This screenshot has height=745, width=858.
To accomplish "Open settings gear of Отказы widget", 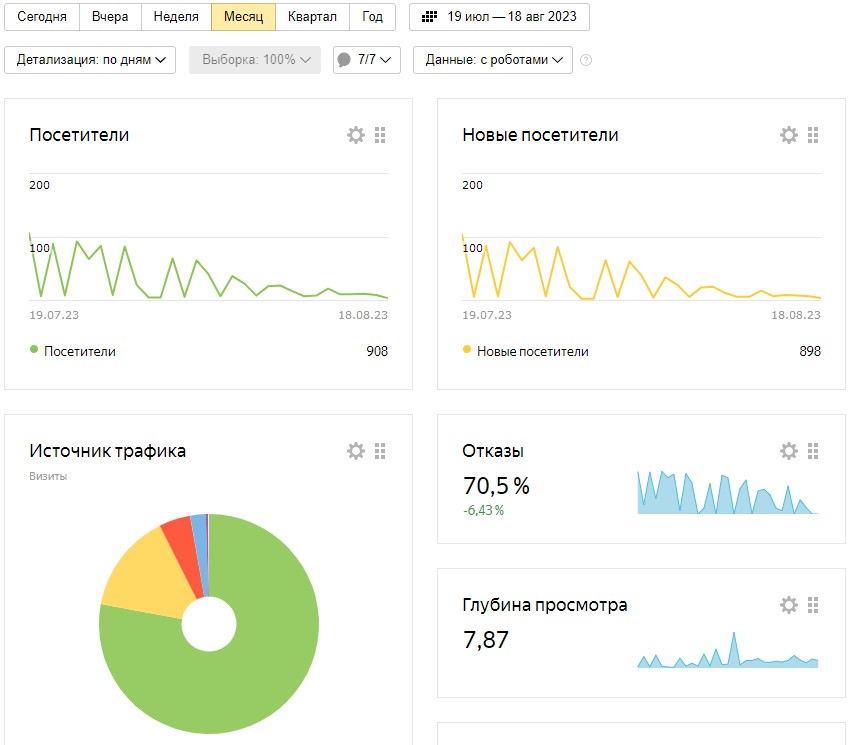I will point(789,451).
